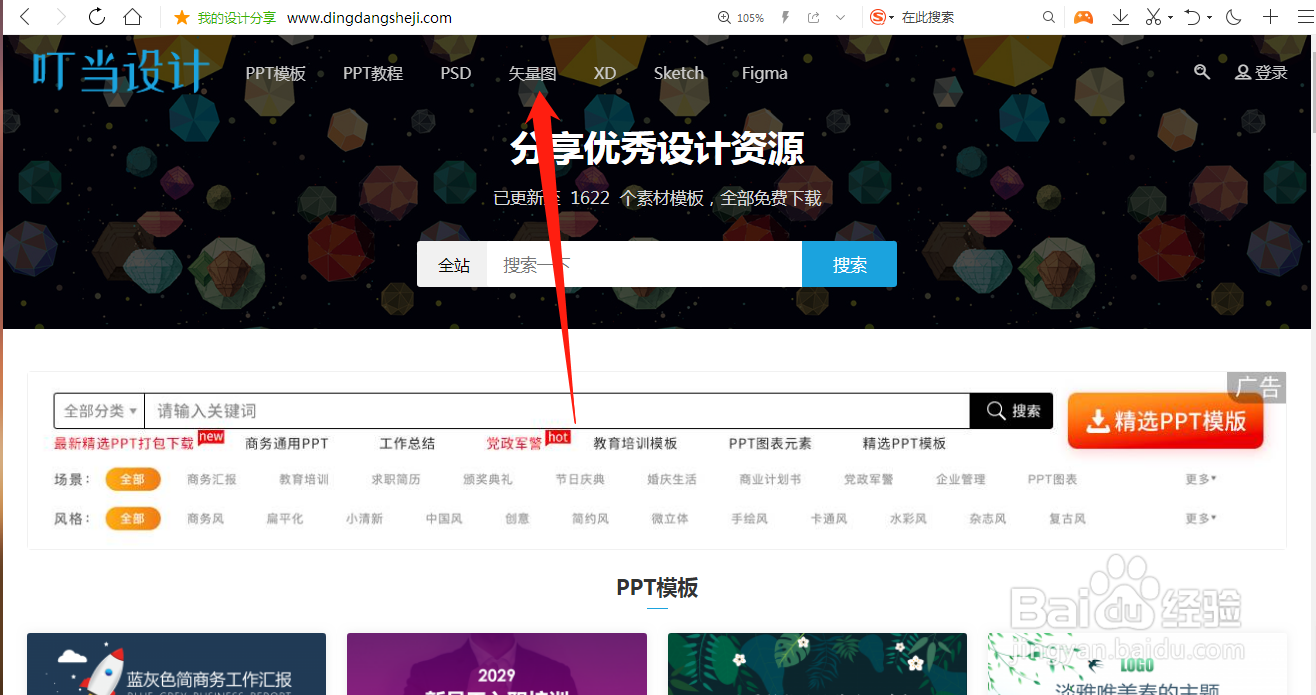Open the Figma nav item
The image size is (1316, 695).
coord(765,73)
